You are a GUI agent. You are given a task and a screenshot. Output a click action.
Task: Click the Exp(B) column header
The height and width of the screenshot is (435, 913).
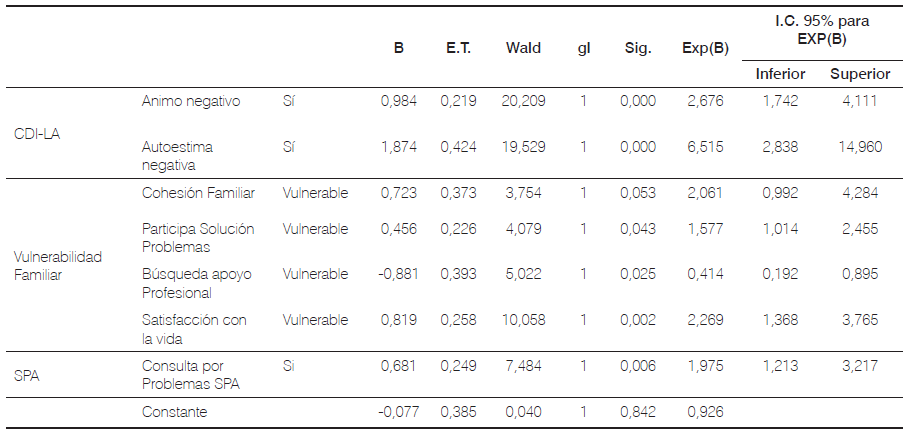point(706,48)
